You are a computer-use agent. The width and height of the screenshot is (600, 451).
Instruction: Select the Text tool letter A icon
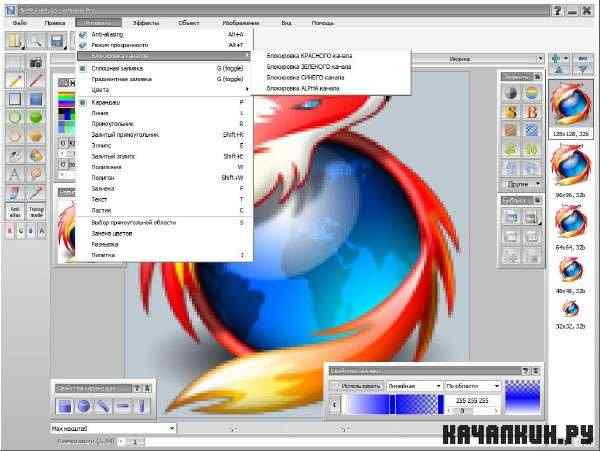click(15, 174)
